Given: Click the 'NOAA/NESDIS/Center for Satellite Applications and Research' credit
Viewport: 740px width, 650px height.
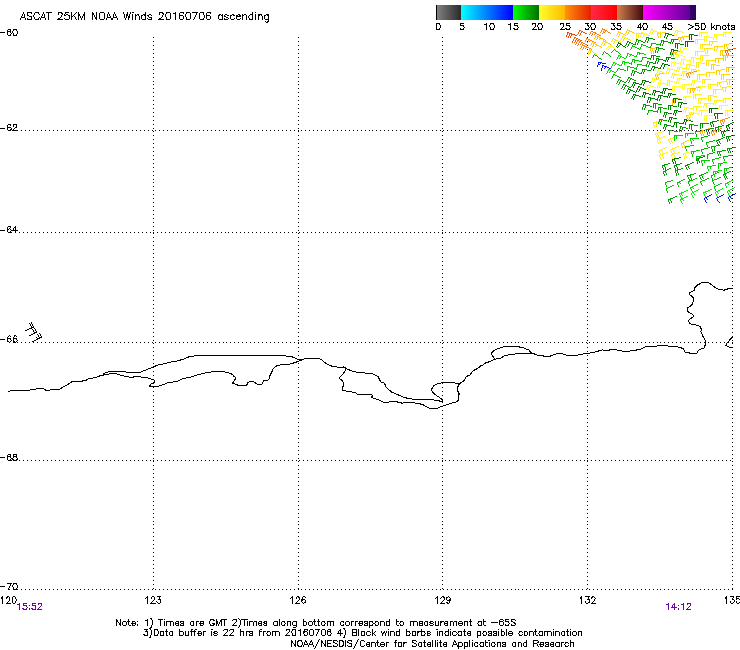Looking at the screenshot, I should [432, 644].
